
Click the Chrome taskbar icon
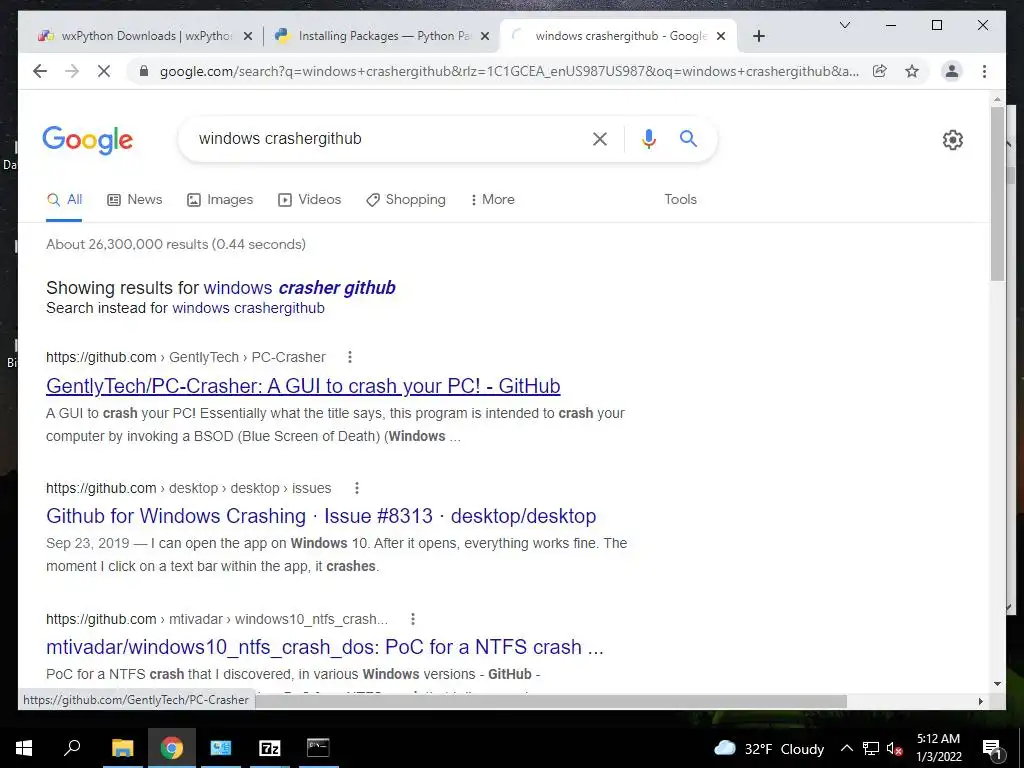(x=171, y=748)
